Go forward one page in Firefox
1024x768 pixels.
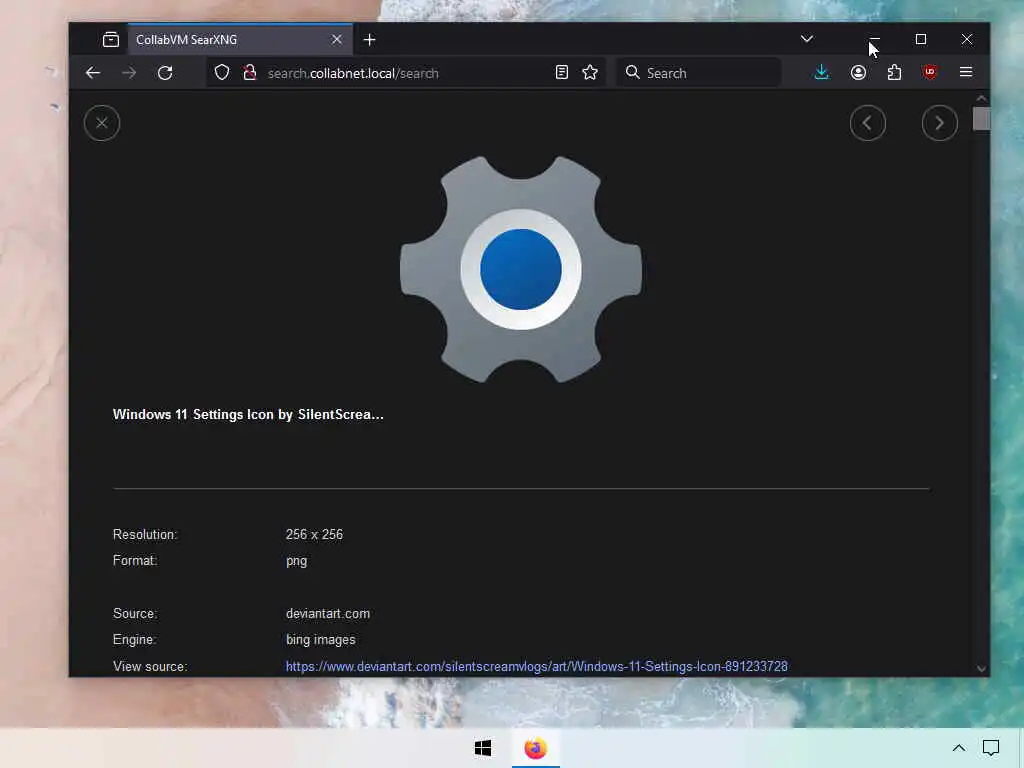(x=129, y=72)
